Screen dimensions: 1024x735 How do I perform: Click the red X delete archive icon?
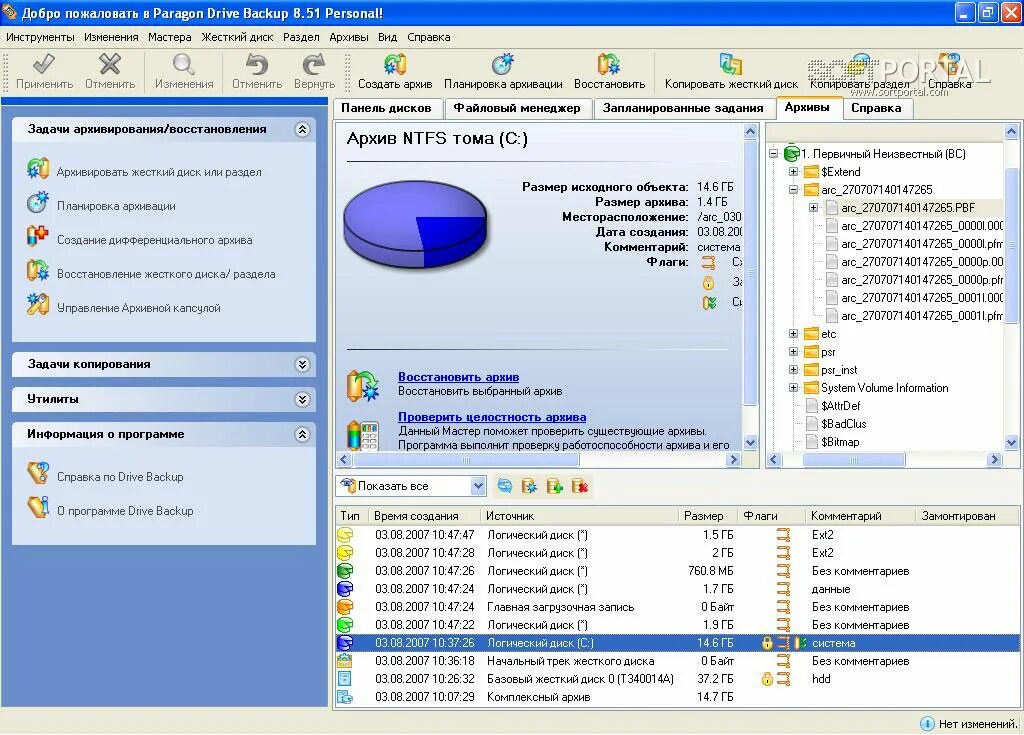click(x=580, y=485)
